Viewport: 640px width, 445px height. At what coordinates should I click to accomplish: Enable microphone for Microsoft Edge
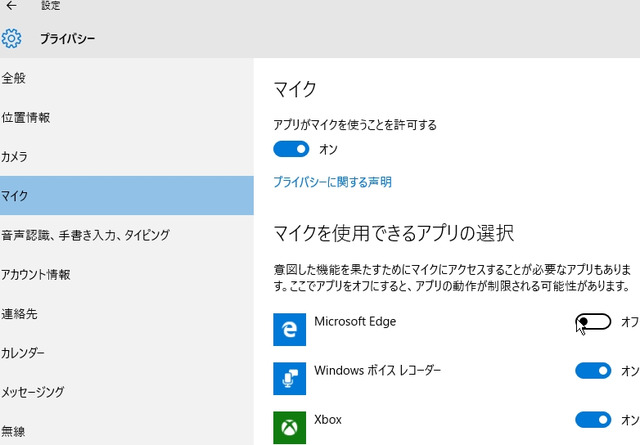coord(593,322)
